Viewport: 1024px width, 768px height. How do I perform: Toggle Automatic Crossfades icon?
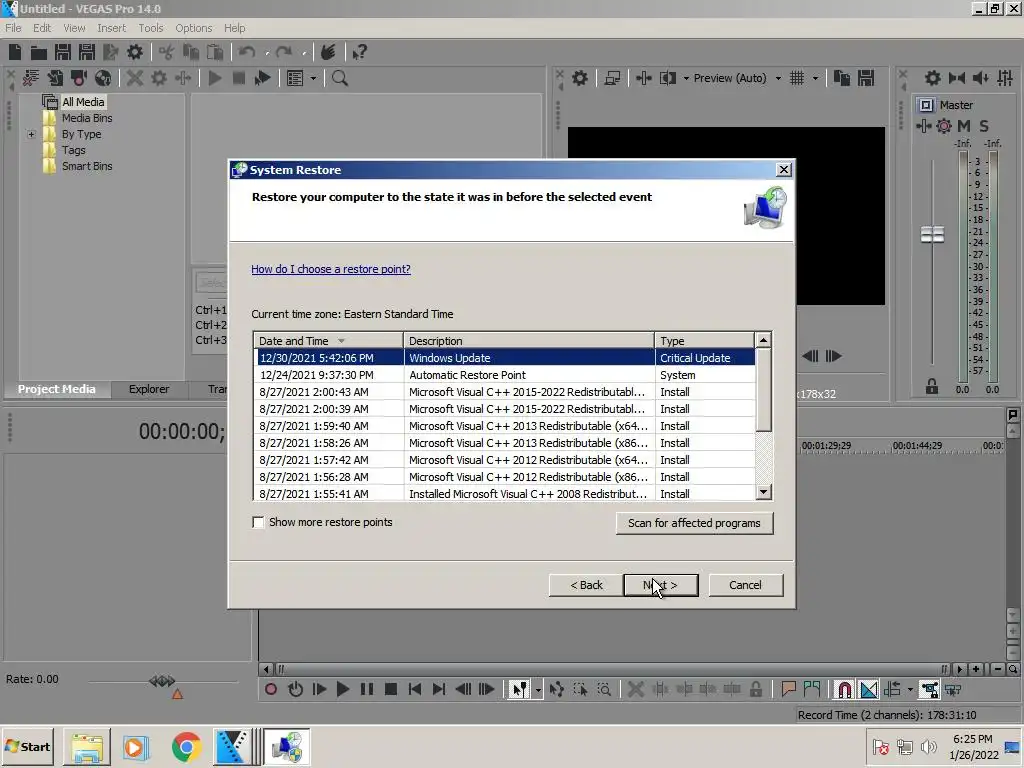click(x=869, y=689)
